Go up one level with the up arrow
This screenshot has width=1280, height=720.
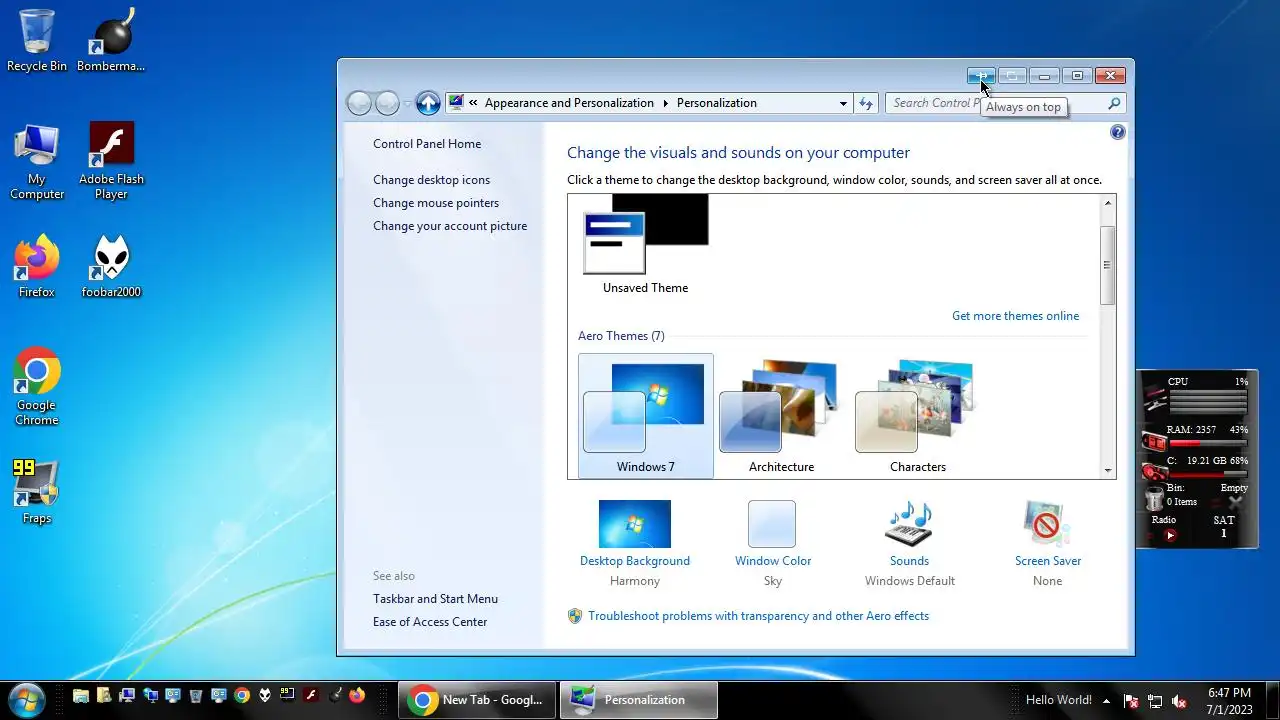click(428, 103)
